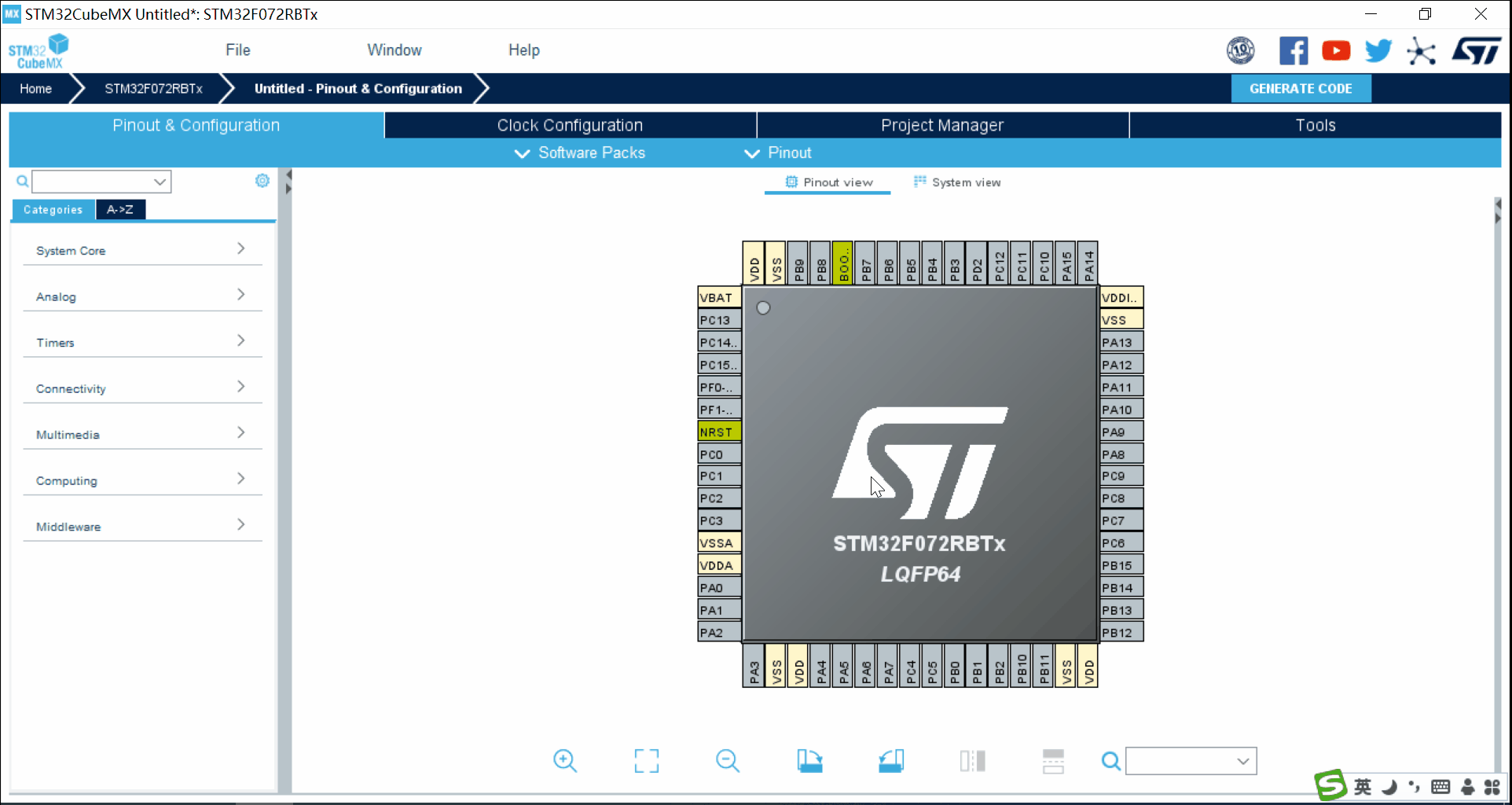Collapse the left panel arrow handle
The height and width of the screenshot is (805, 1512).
[x=288, y=175]
